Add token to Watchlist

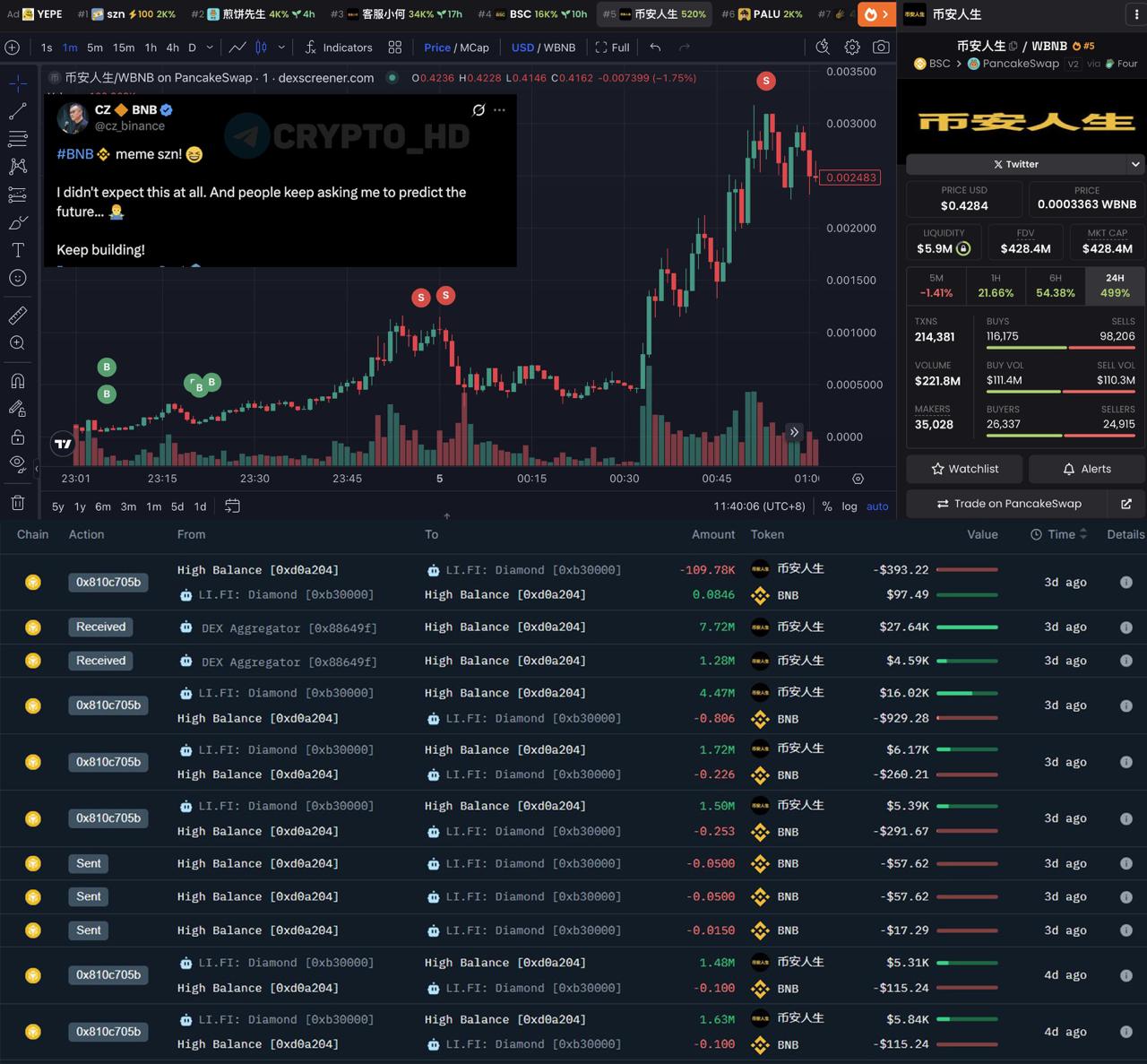pyautogui.click(x=965, y=469)
